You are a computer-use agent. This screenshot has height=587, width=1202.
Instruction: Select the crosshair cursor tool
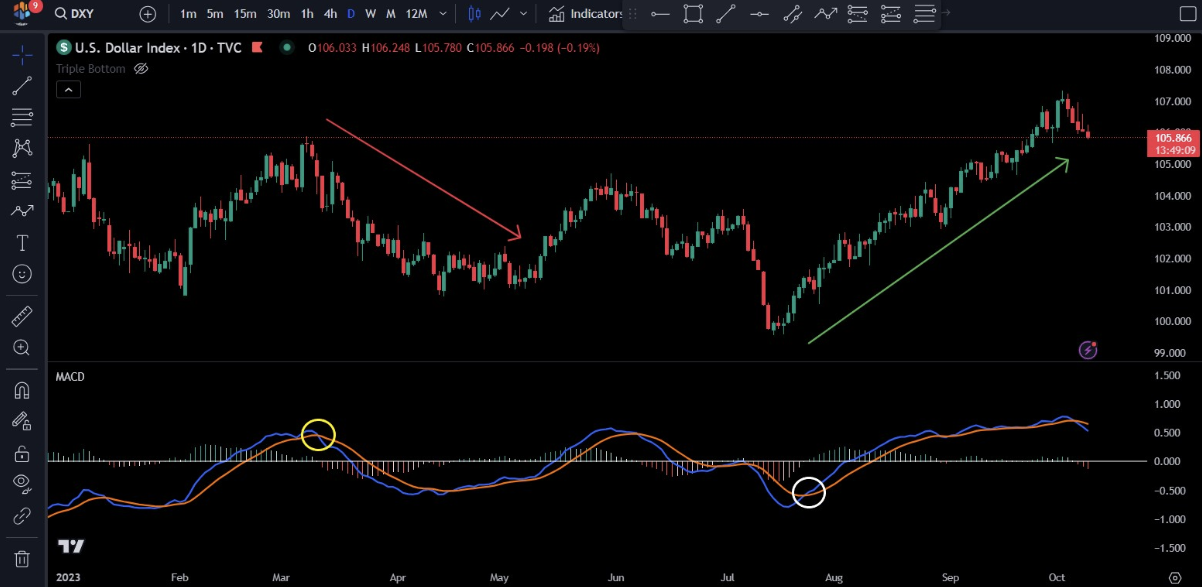pyautogui.click(x=21, y=55)
